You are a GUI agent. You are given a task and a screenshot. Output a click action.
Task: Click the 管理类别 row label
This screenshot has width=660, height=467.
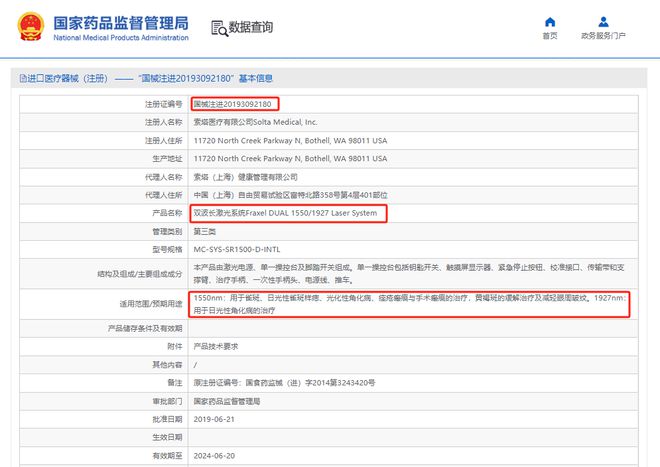pos(167,231)
